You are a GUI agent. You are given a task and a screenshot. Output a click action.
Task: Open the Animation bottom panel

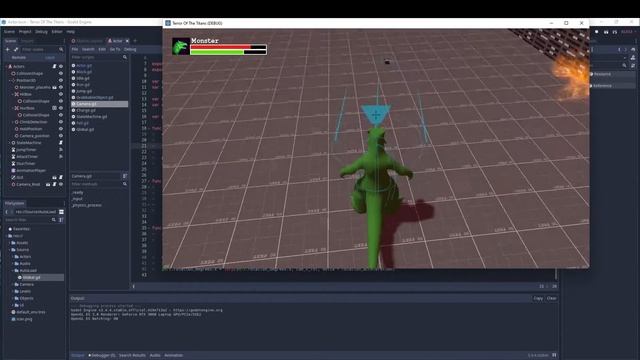(173, 356)
